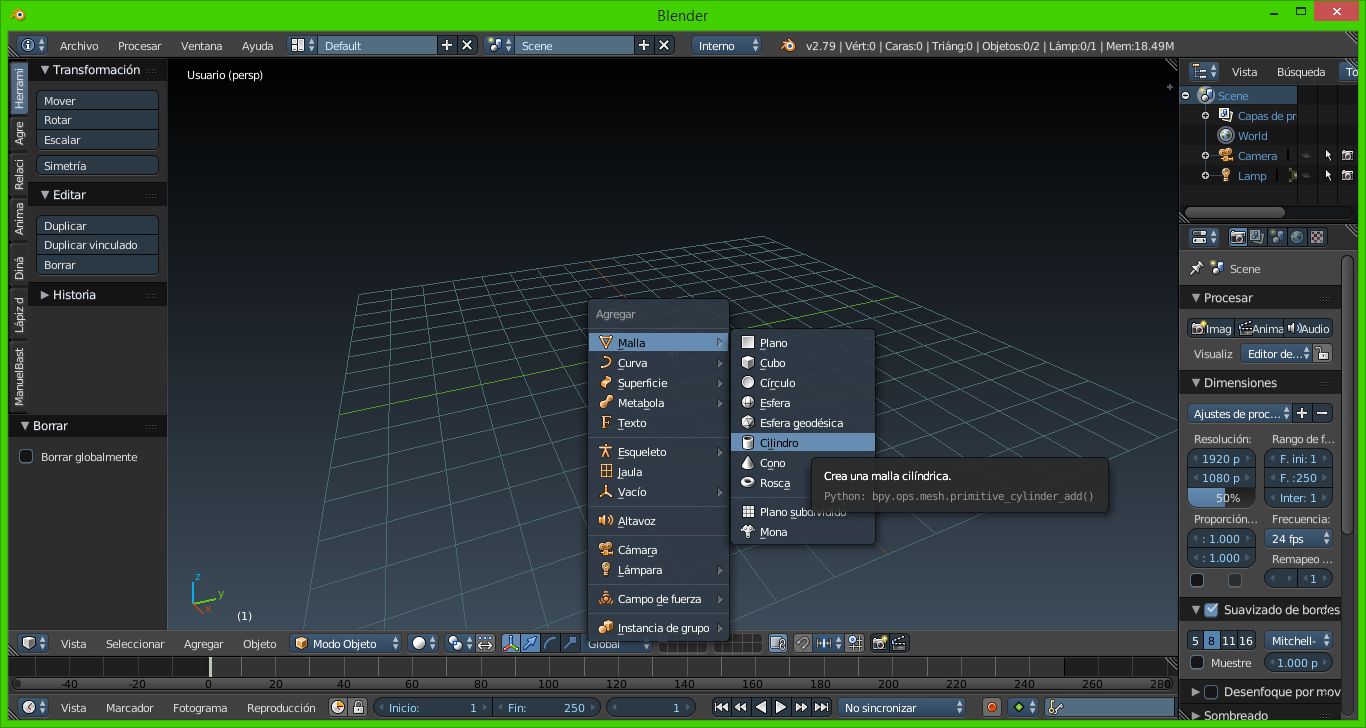
Task: Enable the Borrar globalmente checkbox
Action: click(27, 457)
